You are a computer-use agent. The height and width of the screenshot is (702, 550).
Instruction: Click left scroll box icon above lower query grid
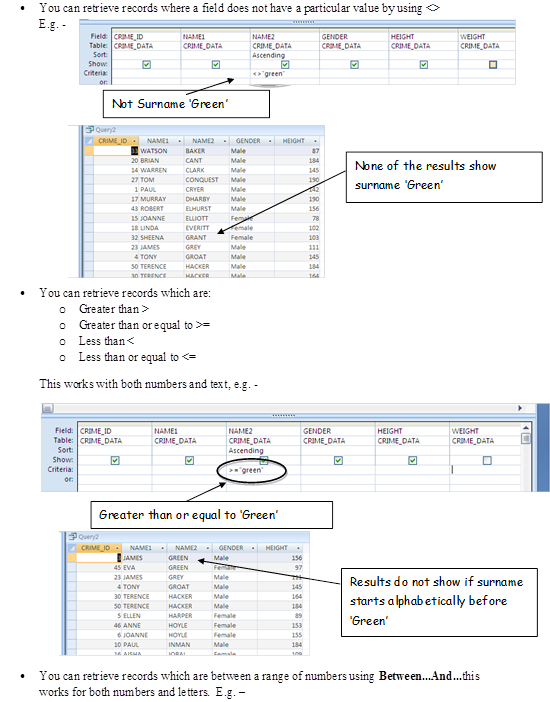(48, 408)
